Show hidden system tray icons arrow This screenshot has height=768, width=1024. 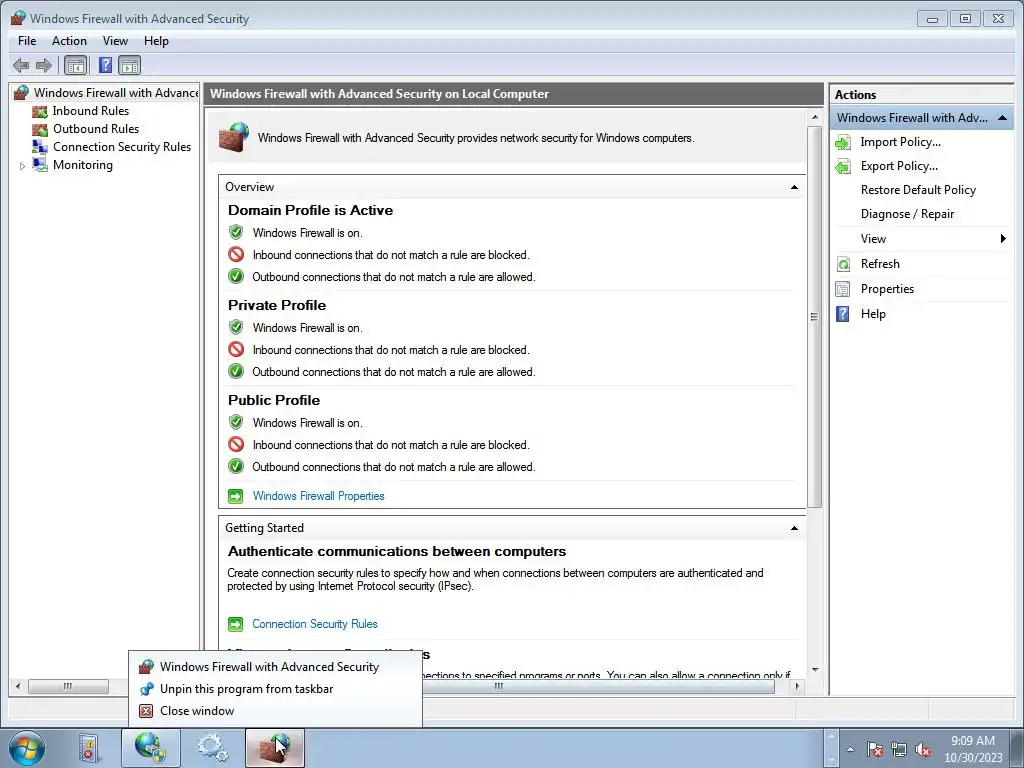(850, 750)
